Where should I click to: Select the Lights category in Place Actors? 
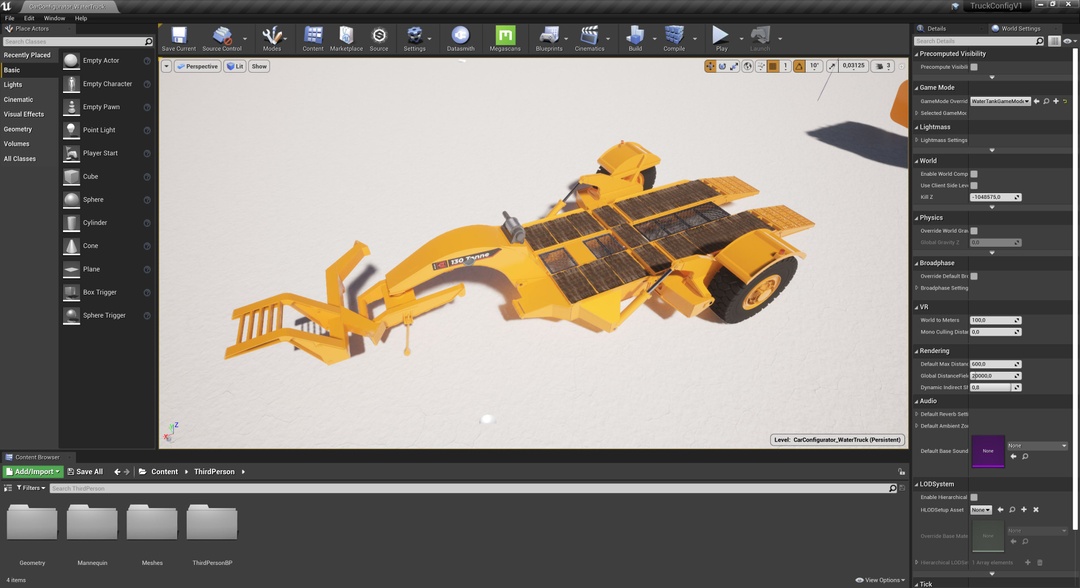click(x=13, y=85)
